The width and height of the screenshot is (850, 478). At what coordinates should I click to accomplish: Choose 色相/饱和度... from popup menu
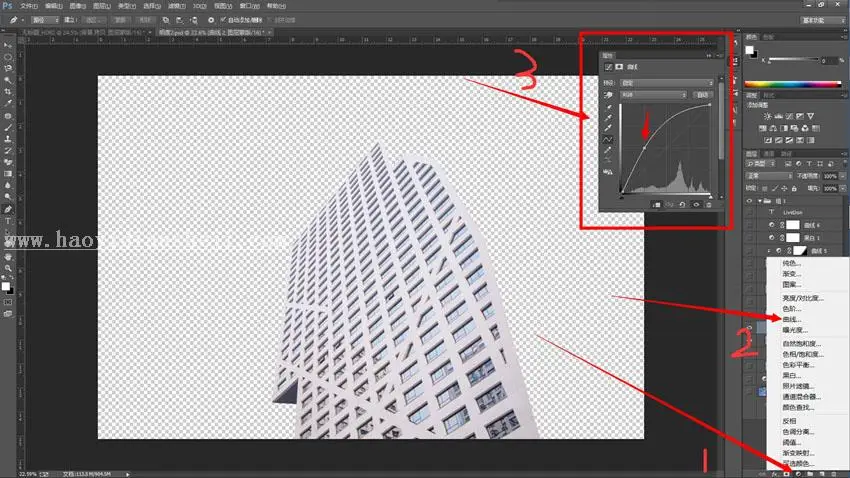(803, 354)
